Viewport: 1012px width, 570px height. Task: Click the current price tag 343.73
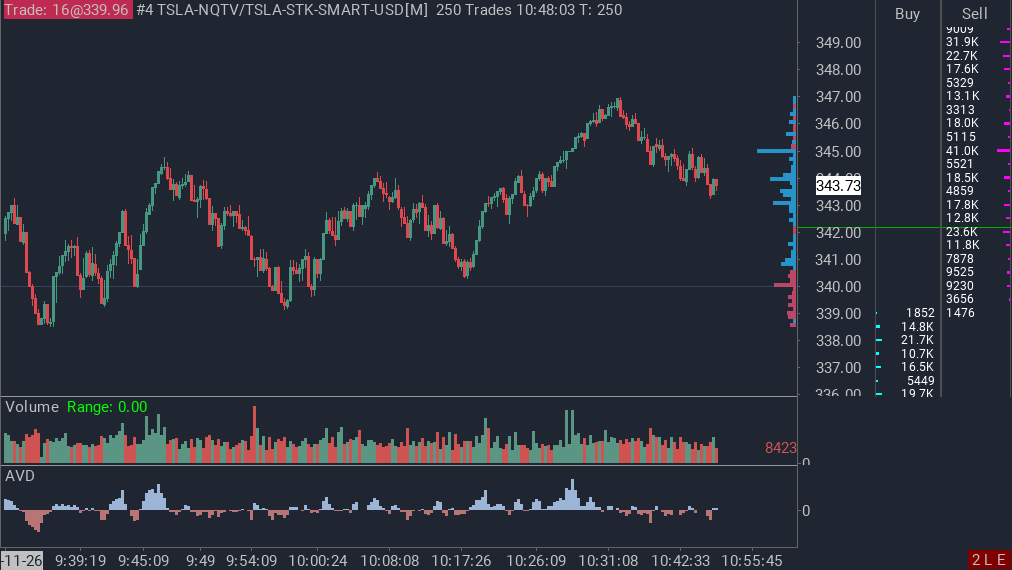(x=838, y=185)
